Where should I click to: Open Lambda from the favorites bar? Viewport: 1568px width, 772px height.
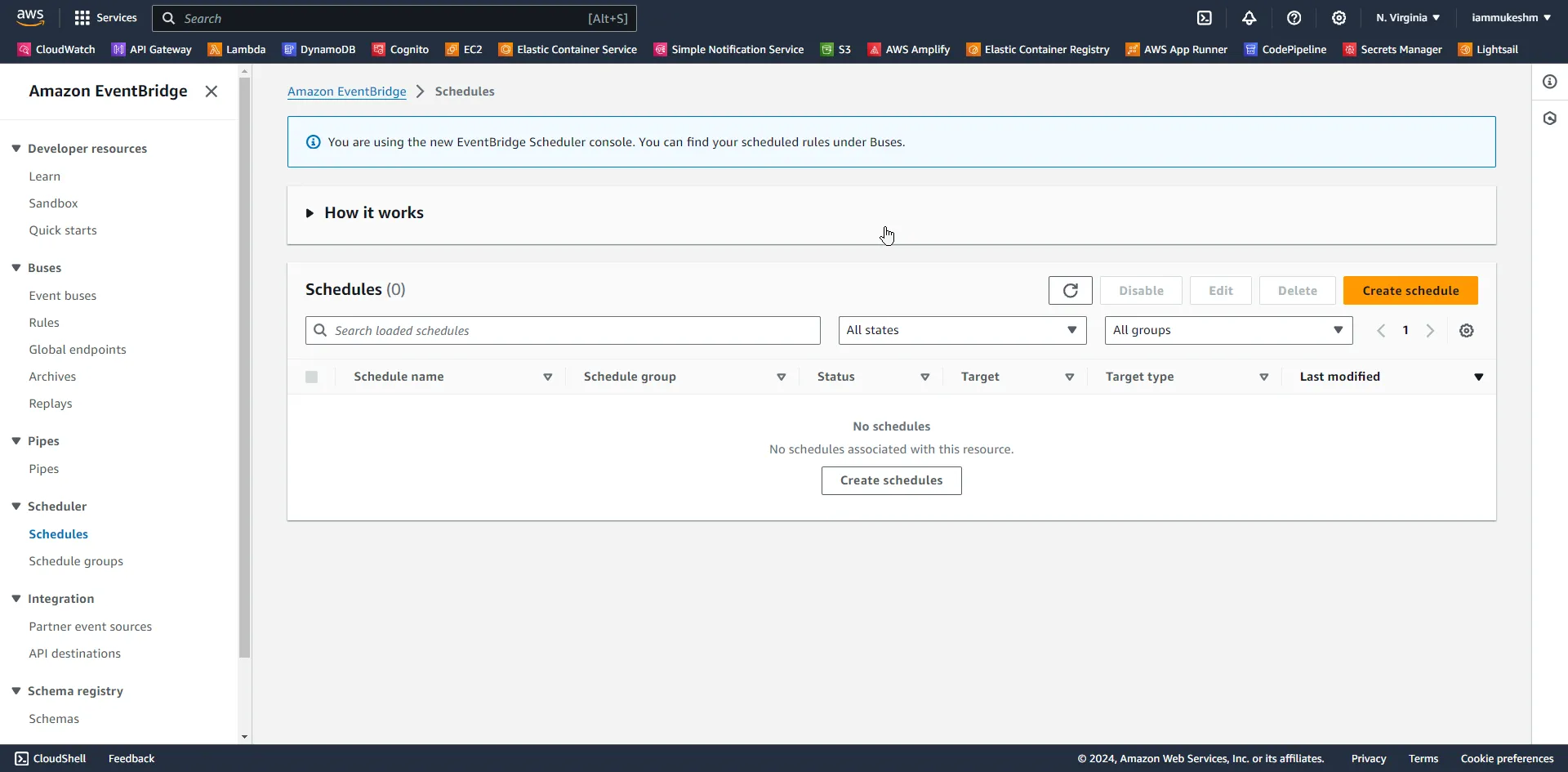pyautogui.click(x=236, y=49)
